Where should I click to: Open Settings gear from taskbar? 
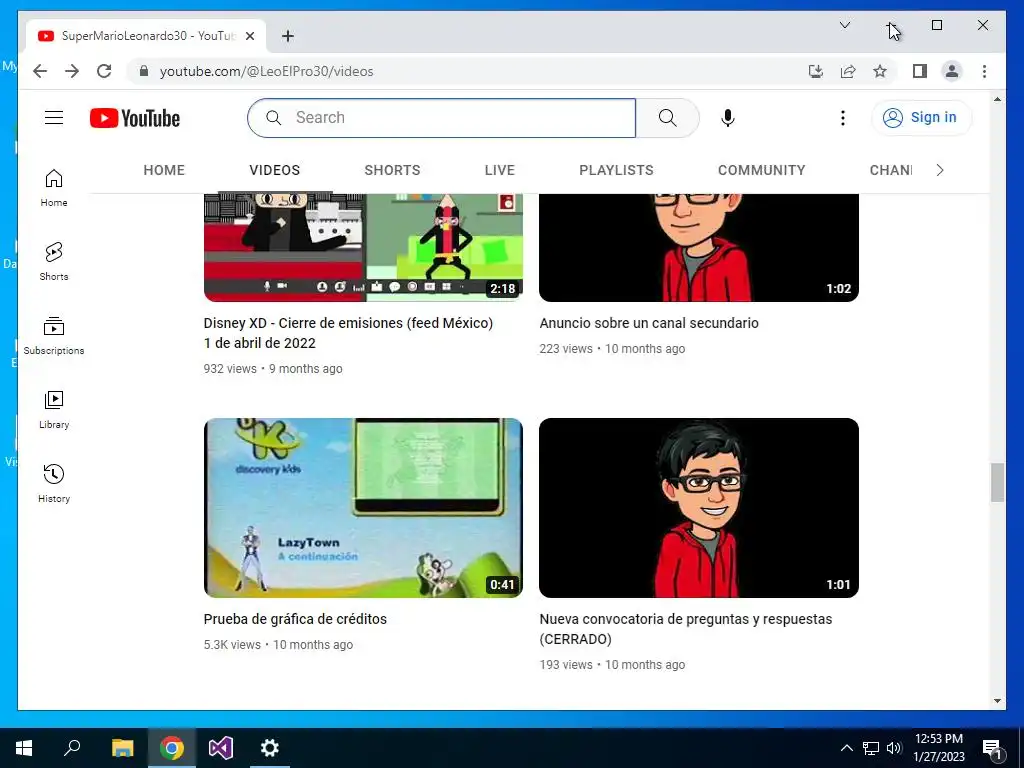(270, 748)
